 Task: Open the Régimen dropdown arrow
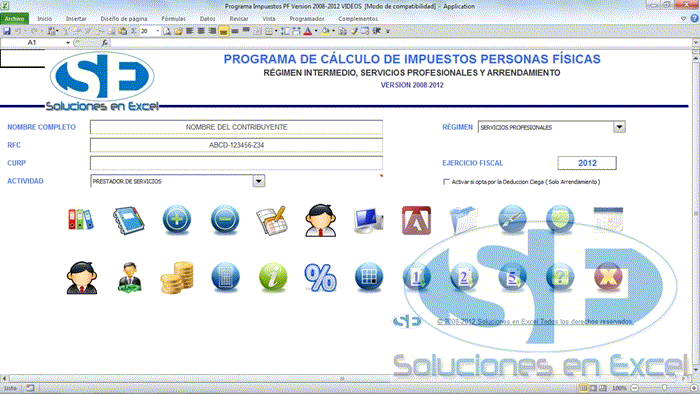(619, 127)
